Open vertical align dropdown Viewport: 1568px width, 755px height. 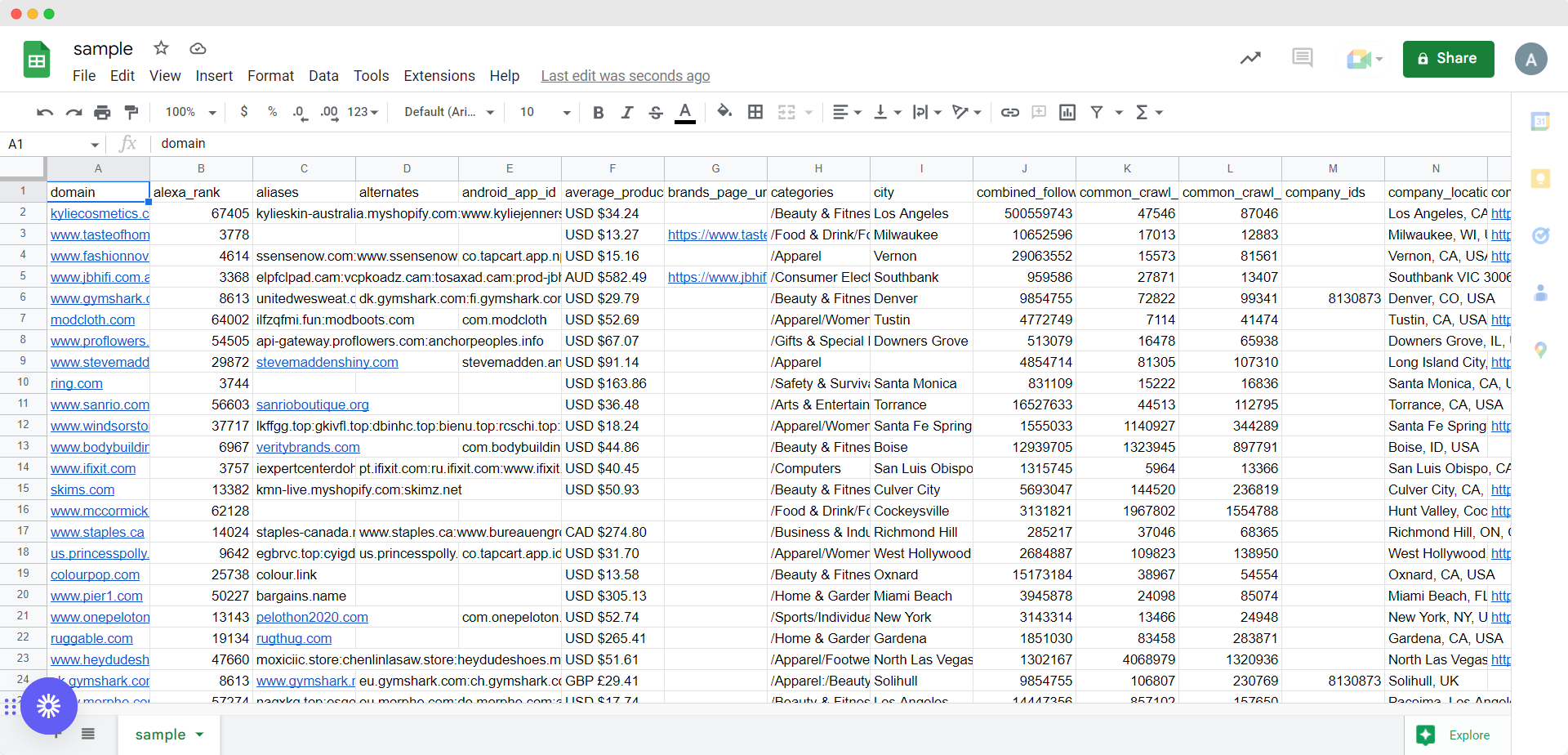pos(888,112)
